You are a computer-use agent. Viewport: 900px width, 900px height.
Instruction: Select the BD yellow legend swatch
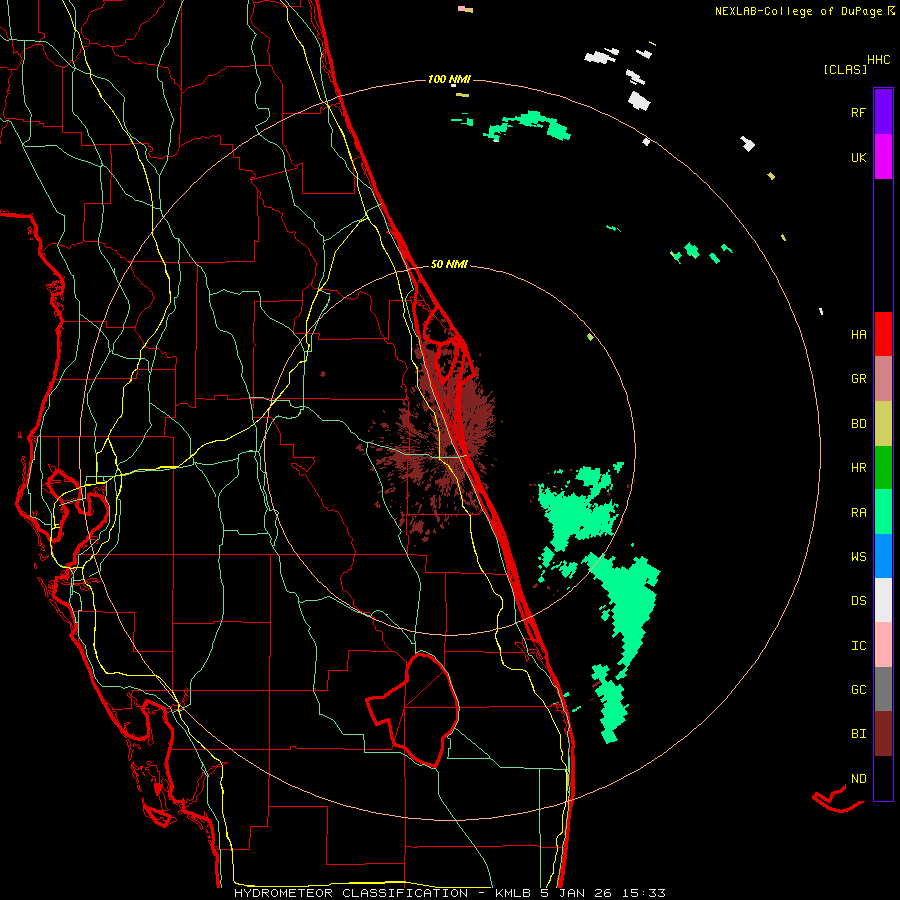(x=883, y=424)
